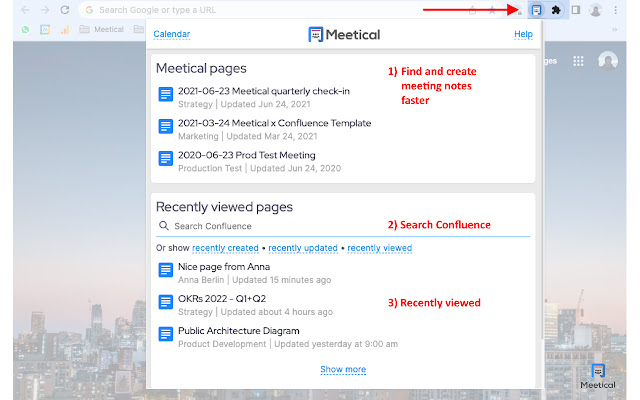Click the WhatsApp bookmark icon

(x=25, y=29)
